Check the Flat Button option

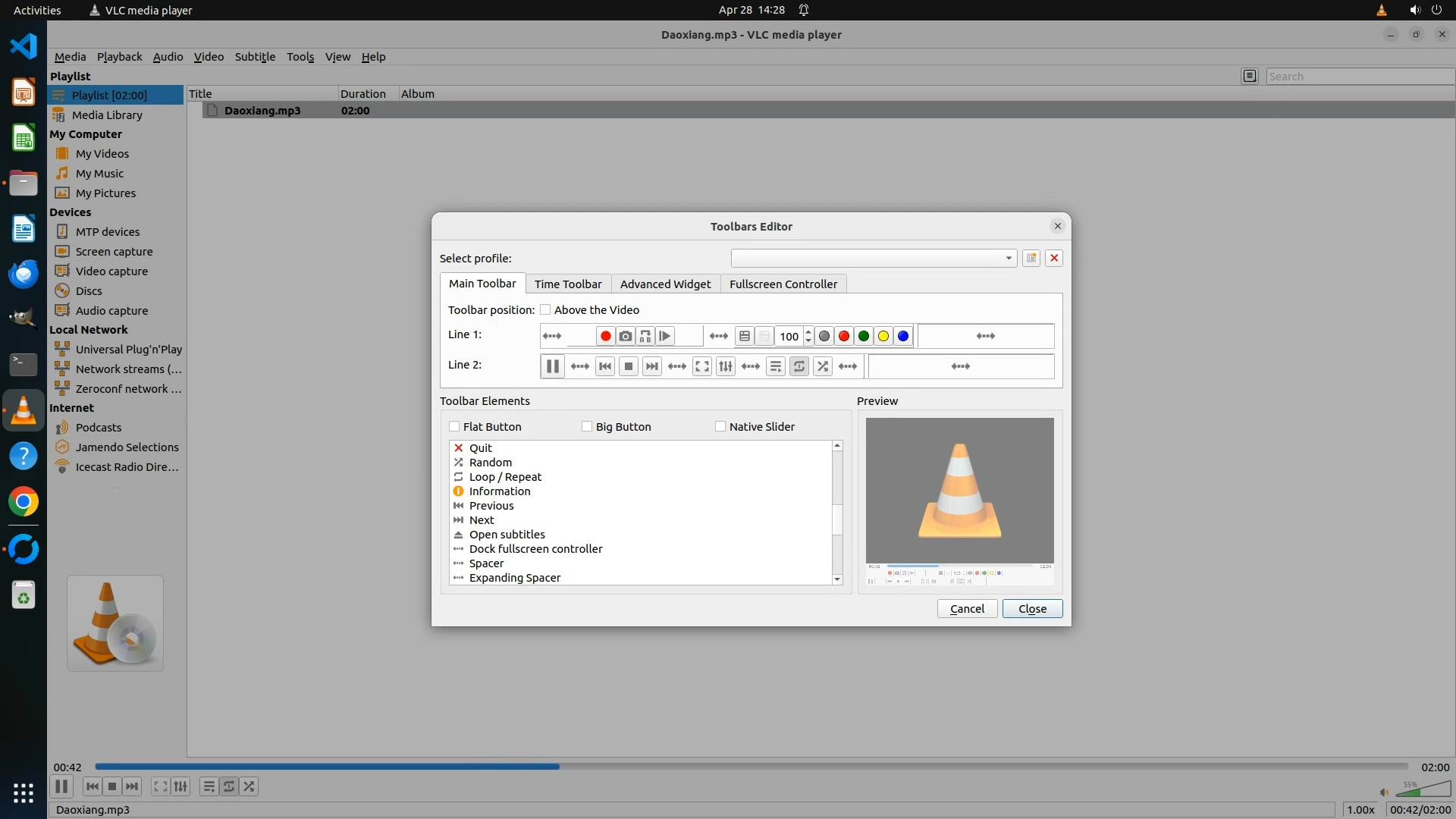coord(455,426)
